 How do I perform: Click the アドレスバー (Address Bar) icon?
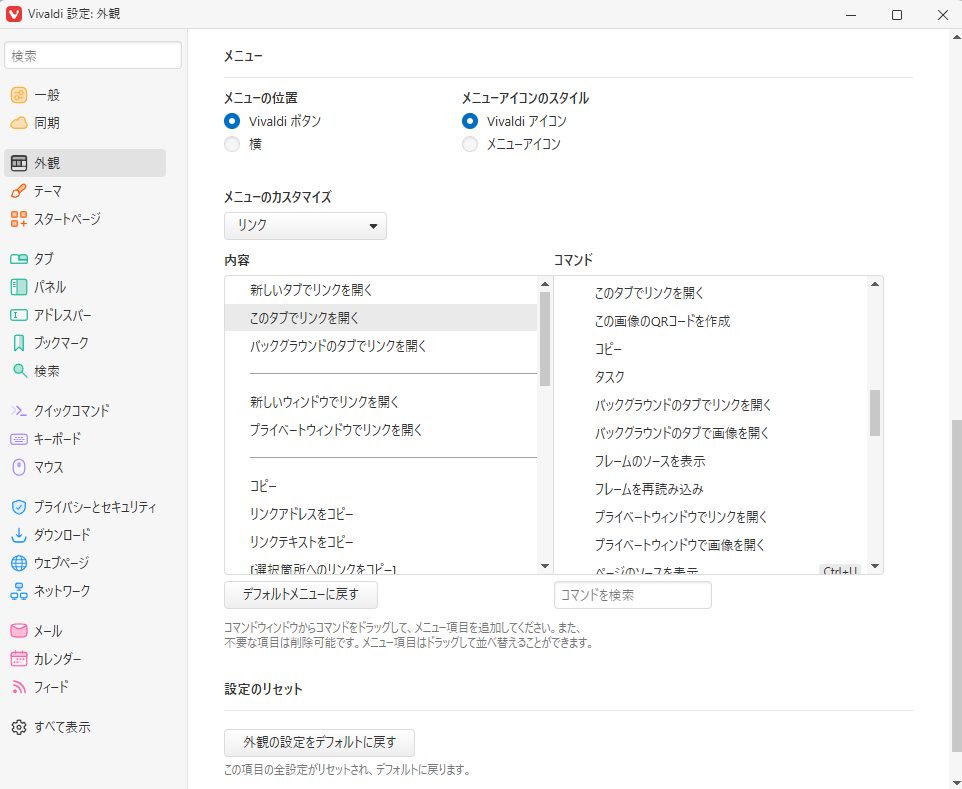(19, 315)
